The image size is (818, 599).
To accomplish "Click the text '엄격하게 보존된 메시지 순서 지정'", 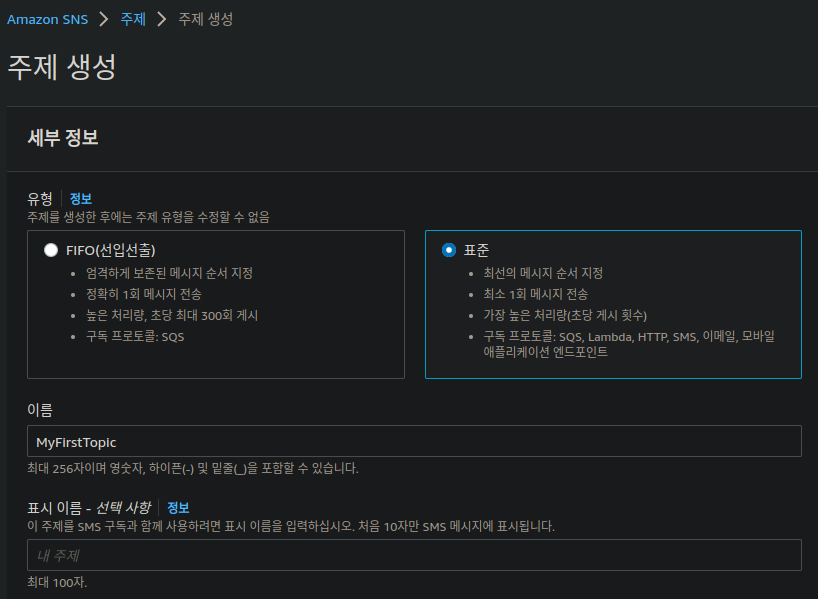I will (x=170, y=273).
